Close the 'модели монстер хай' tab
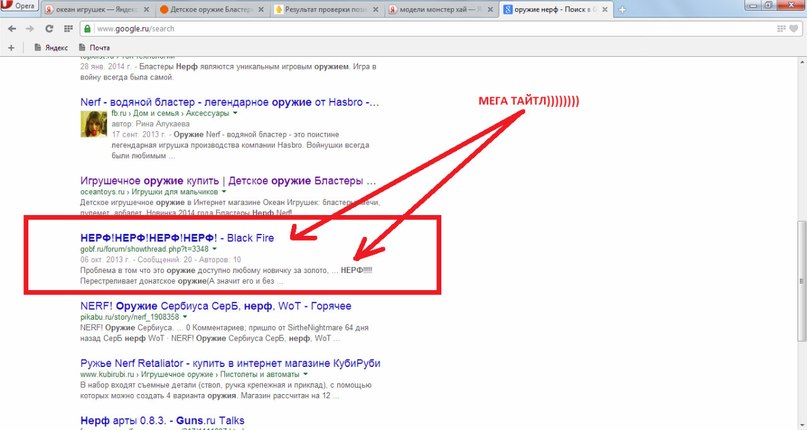 click(490, 10)
